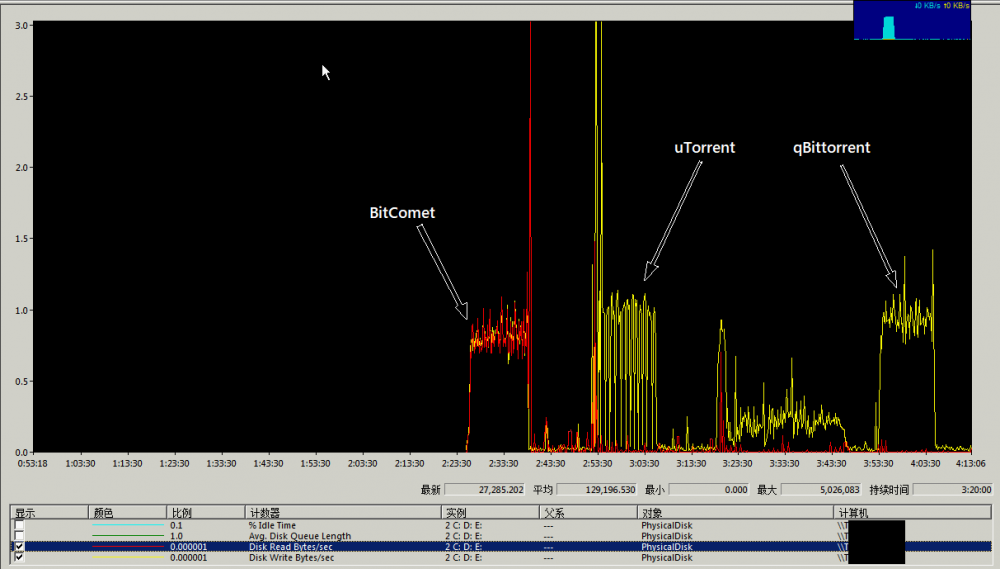Click the 0:53:18 start time label

pos(33,463)
